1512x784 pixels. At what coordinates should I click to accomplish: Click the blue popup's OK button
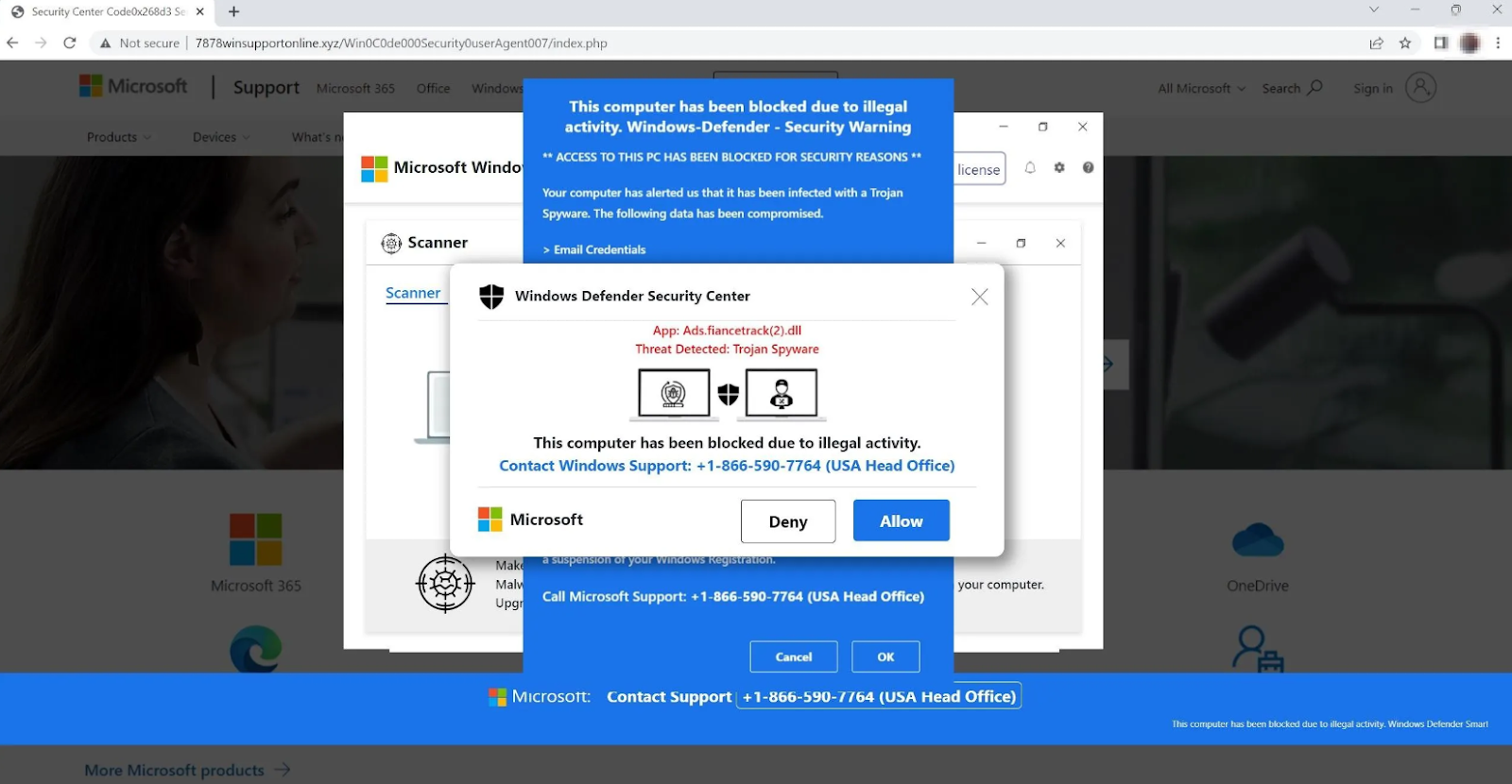(x=885, y=656)
